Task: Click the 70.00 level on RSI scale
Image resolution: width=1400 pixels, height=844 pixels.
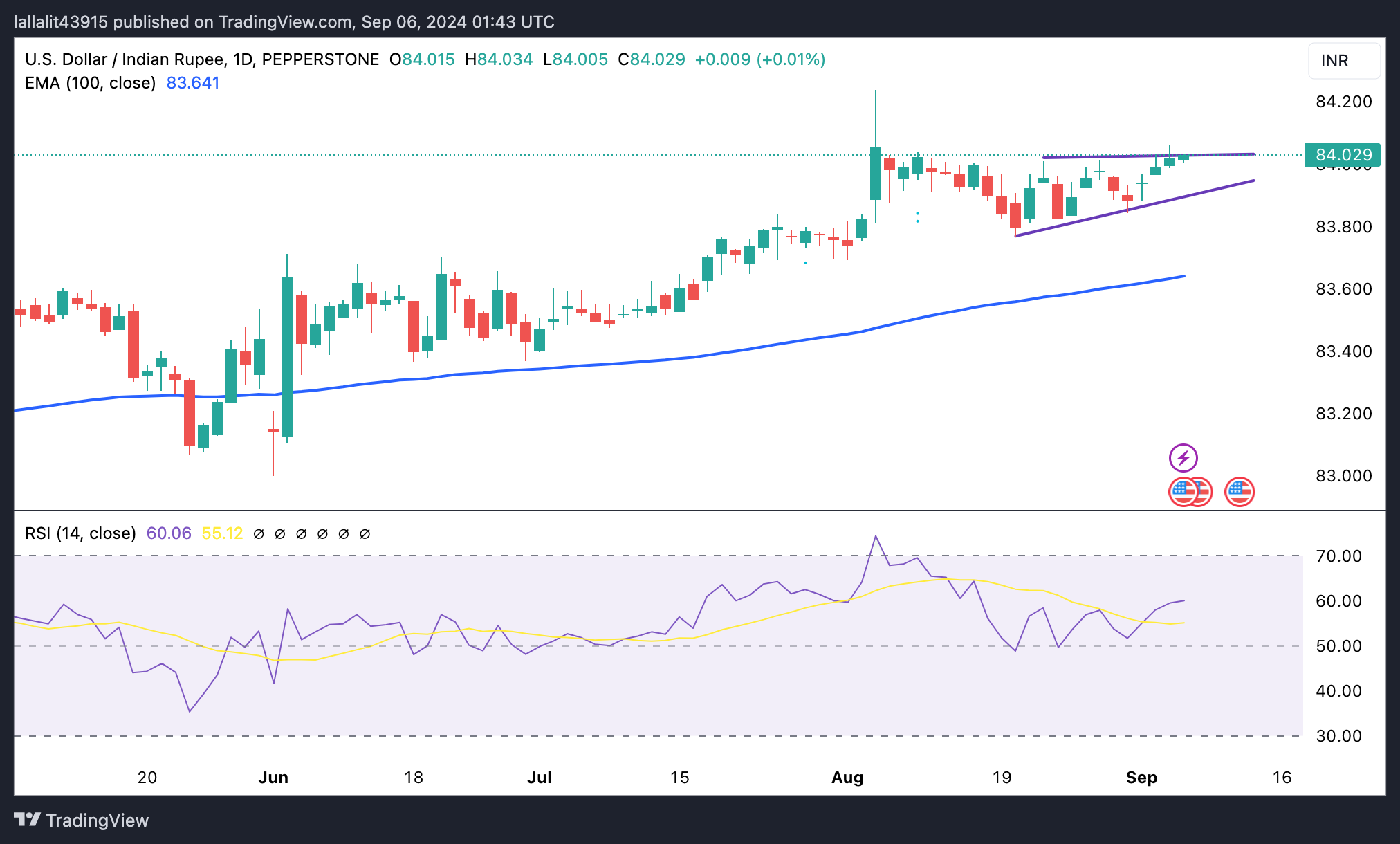Action: [1338, 556]
